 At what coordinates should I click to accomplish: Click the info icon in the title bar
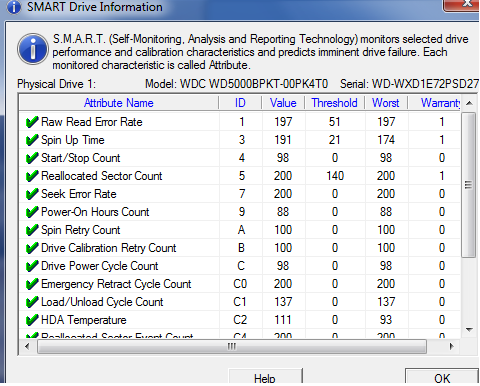[x=14, y=7]
